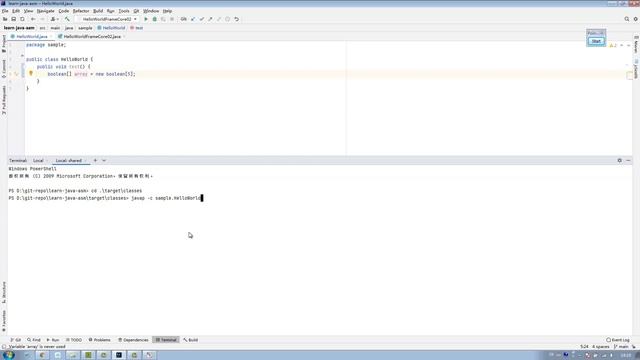Open the Refactor menu

pyautogui.click(x=81, y=11)
